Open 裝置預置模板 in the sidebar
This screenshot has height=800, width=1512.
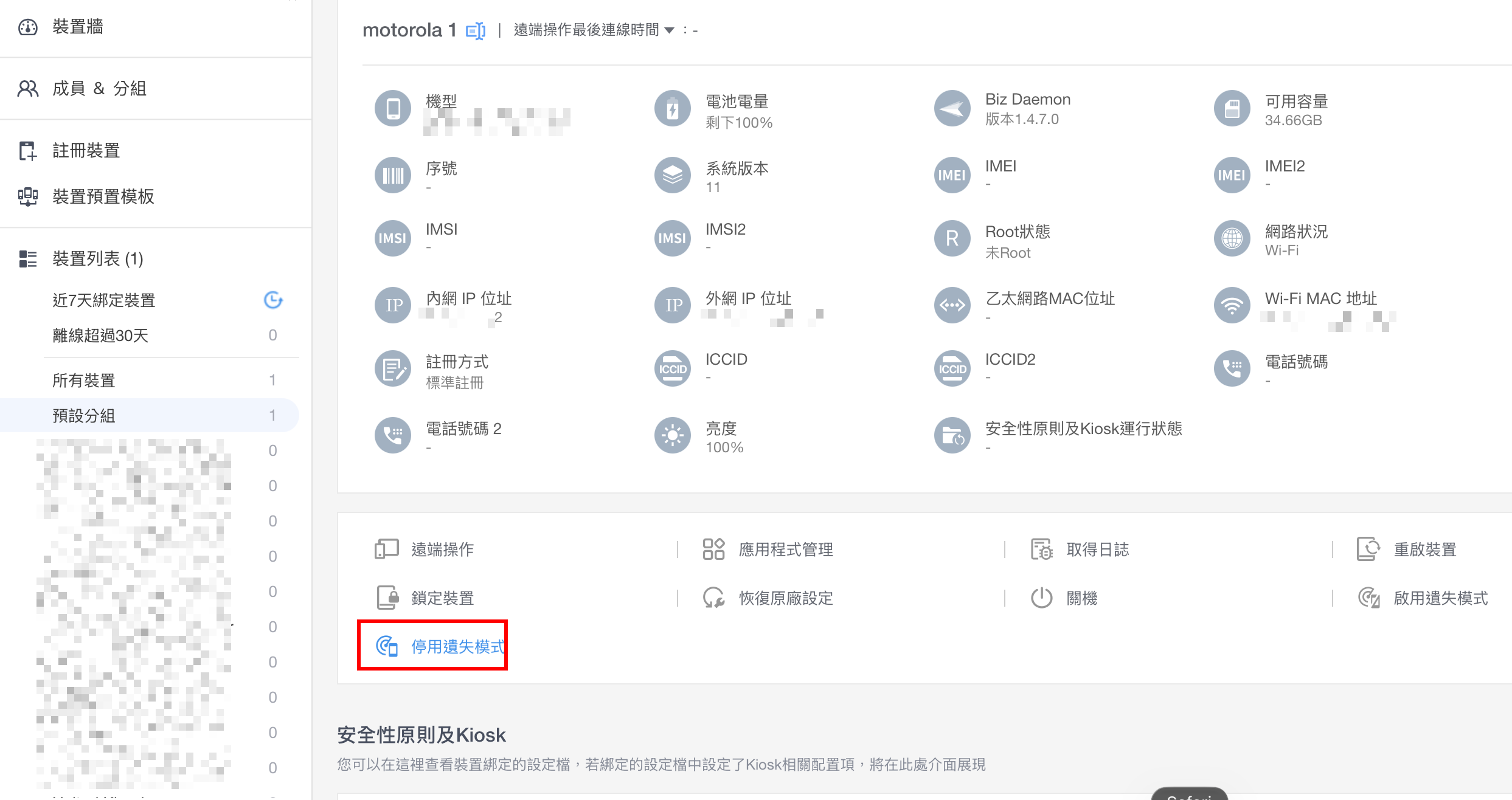click(x=103, y=197)
